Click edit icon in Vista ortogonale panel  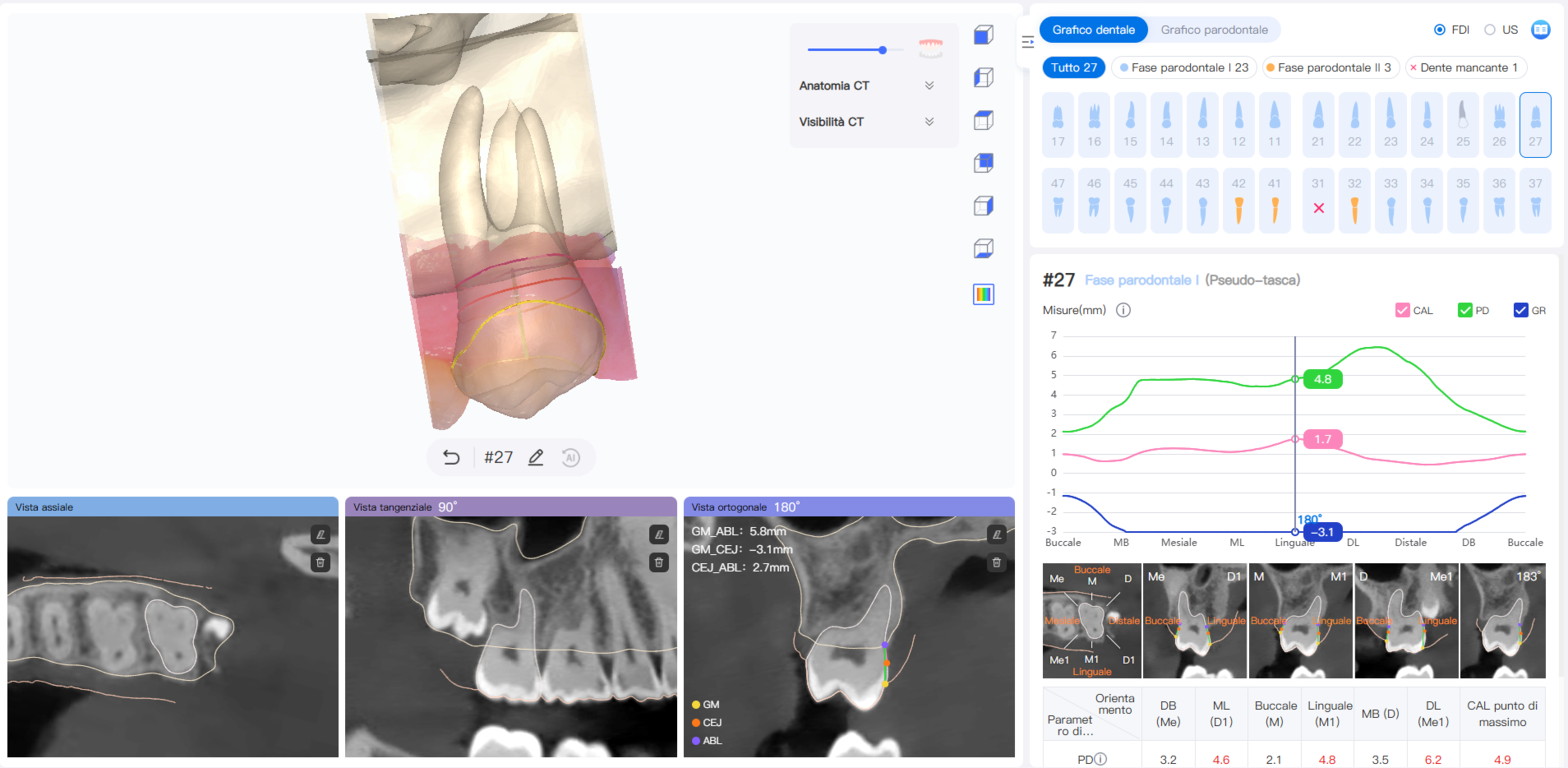pyautogui.click(x=996, y=534)
